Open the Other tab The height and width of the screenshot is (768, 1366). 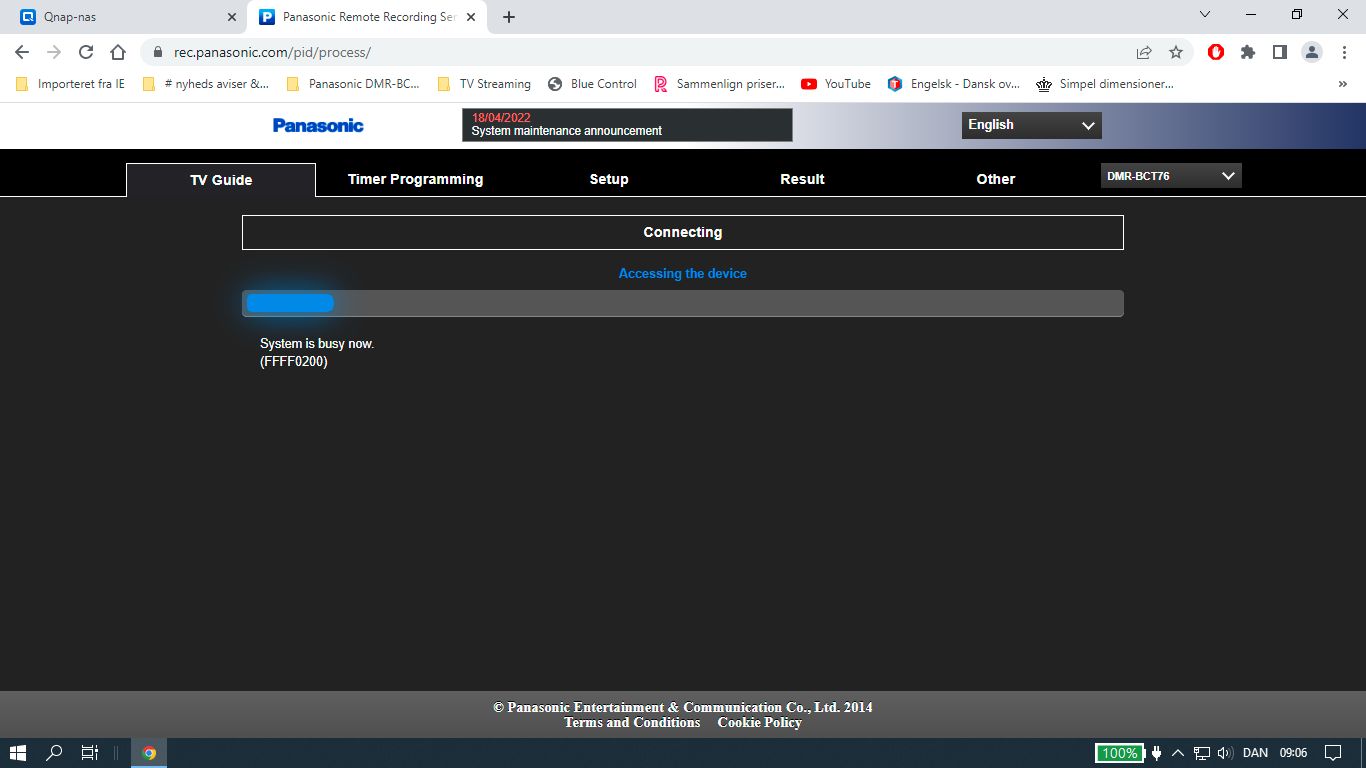click(996, 179)
